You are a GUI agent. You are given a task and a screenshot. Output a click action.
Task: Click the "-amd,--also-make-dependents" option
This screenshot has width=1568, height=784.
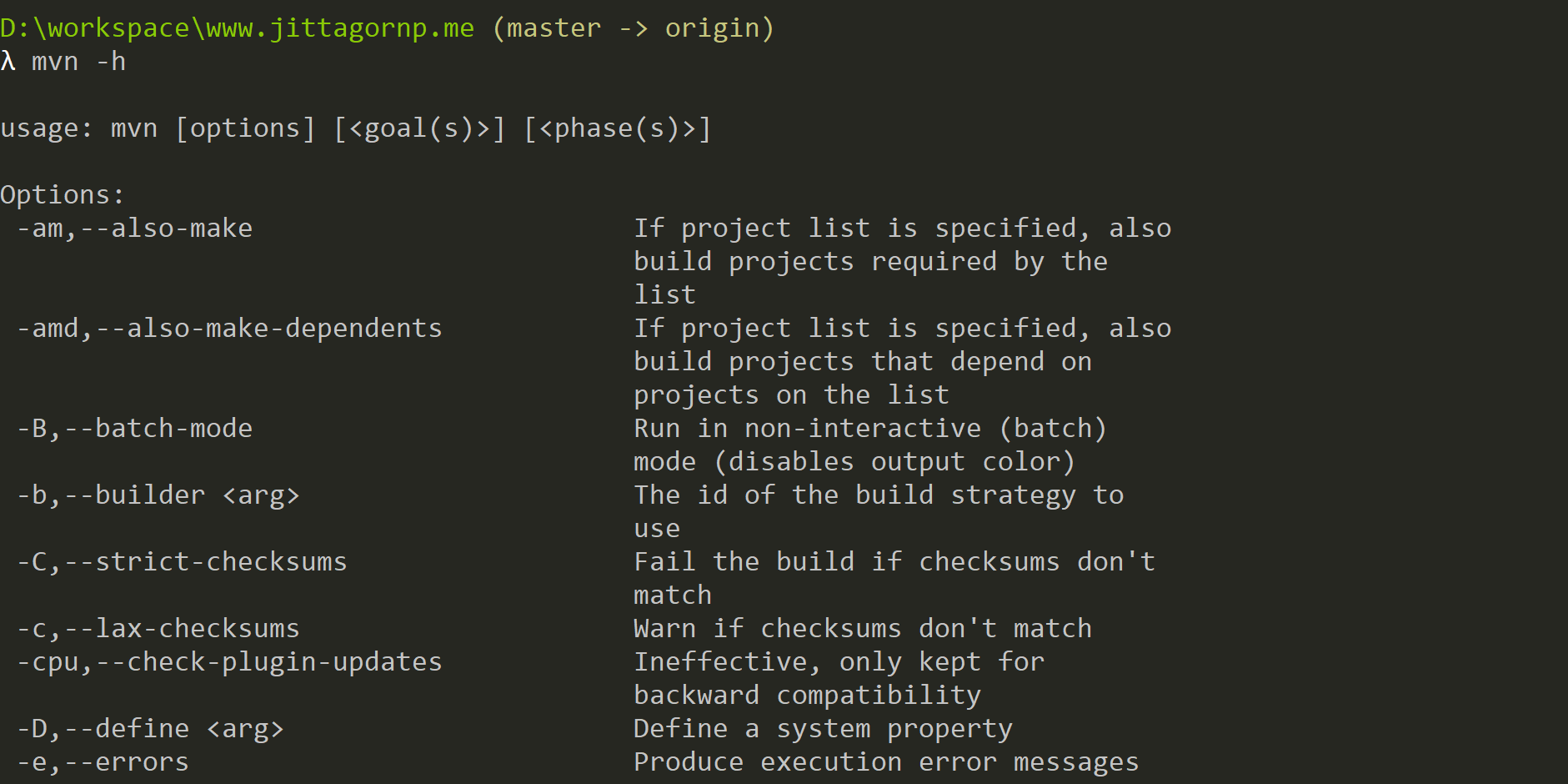pos(229,329)
